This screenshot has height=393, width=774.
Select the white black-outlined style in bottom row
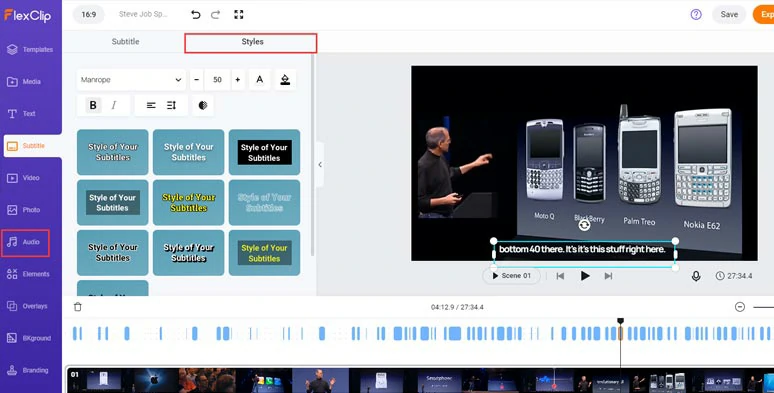pyautogui.click(x=189, y=253)
